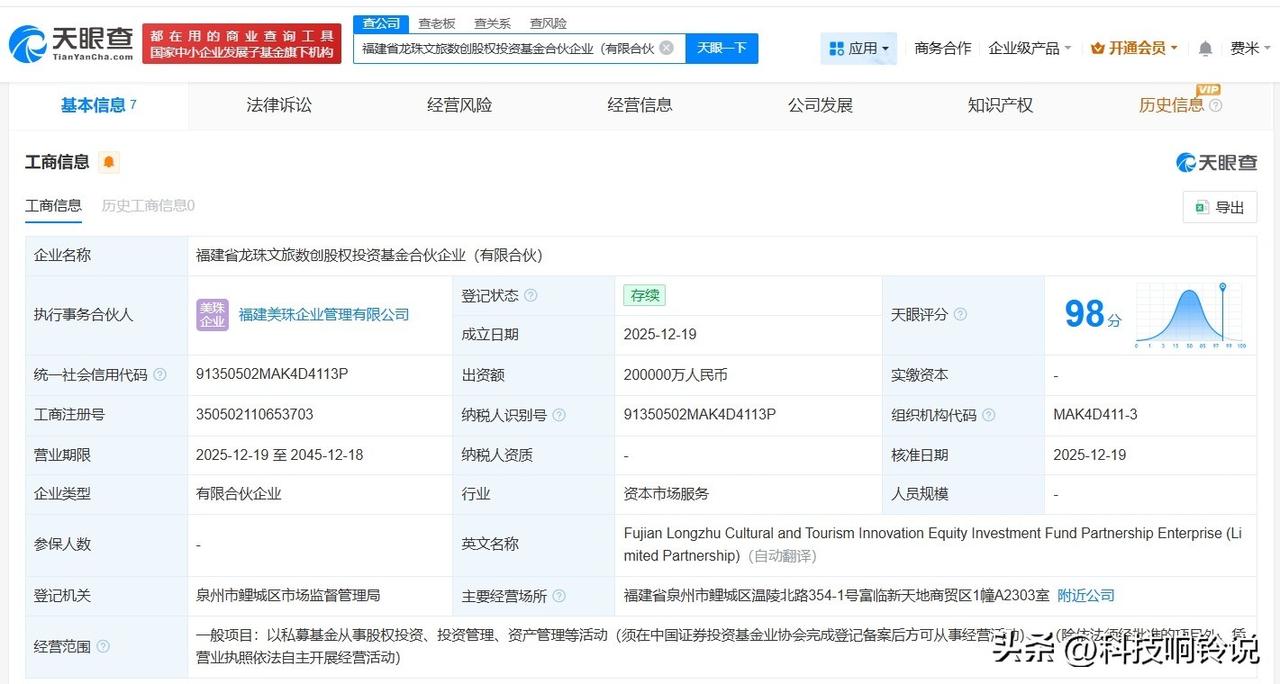Viewport: 1280px width, 684px height.
Task: Open the 附近公司 link
Action: tap(1086, 595)
